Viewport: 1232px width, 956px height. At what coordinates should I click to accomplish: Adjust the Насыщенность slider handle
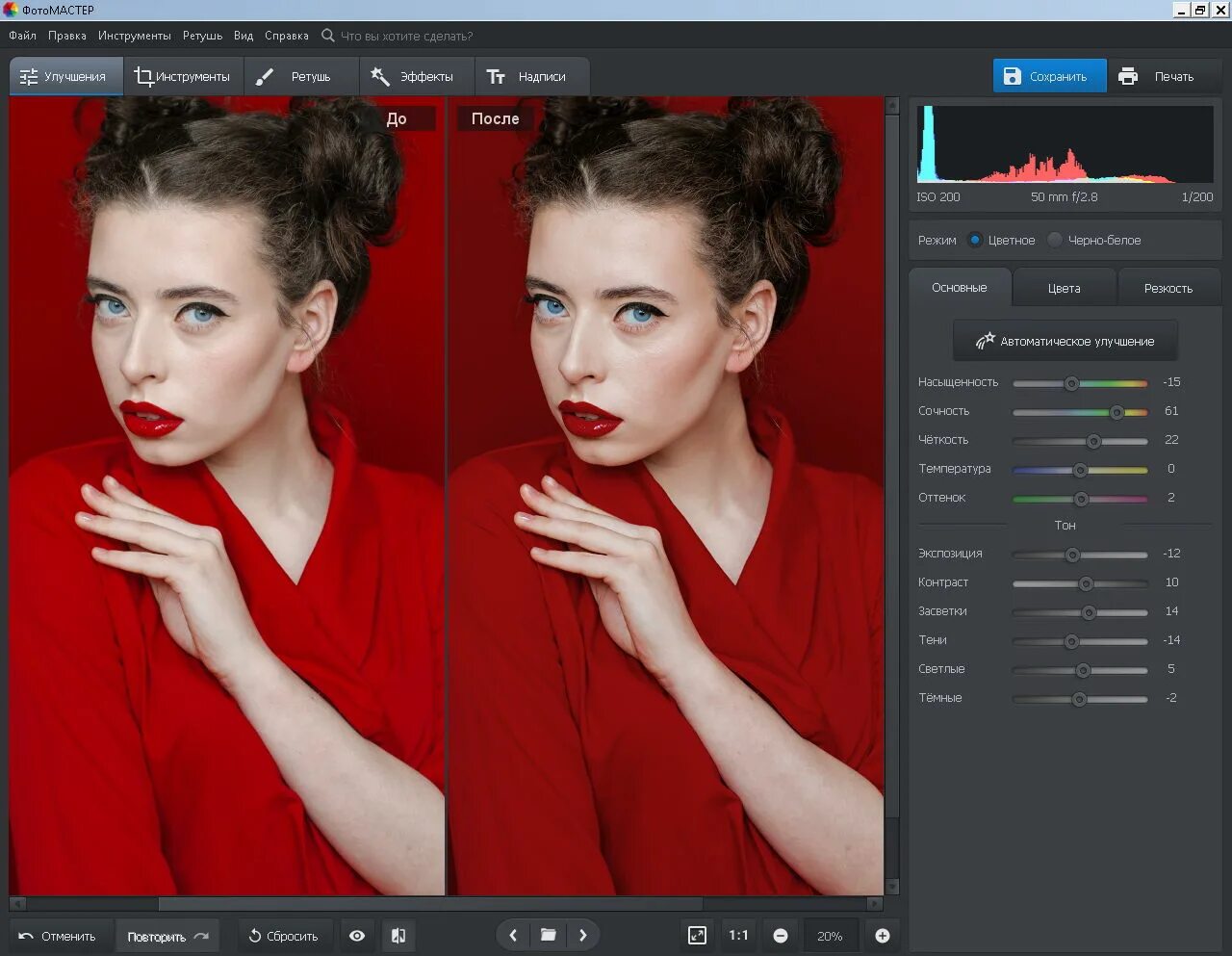[x=1071, y=383]
